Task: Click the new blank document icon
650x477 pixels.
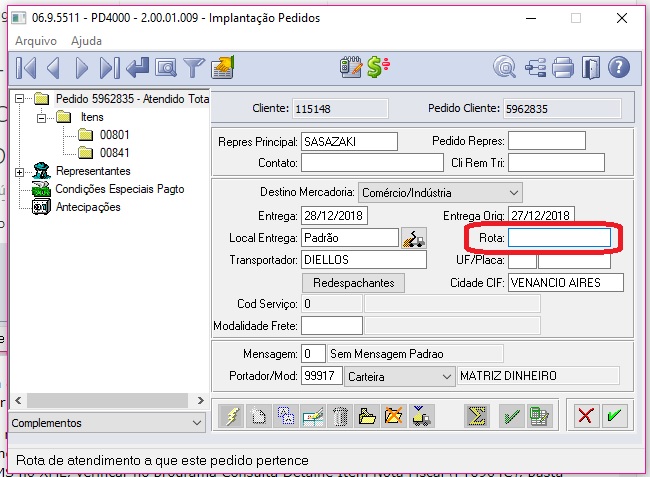Action: 259,416
